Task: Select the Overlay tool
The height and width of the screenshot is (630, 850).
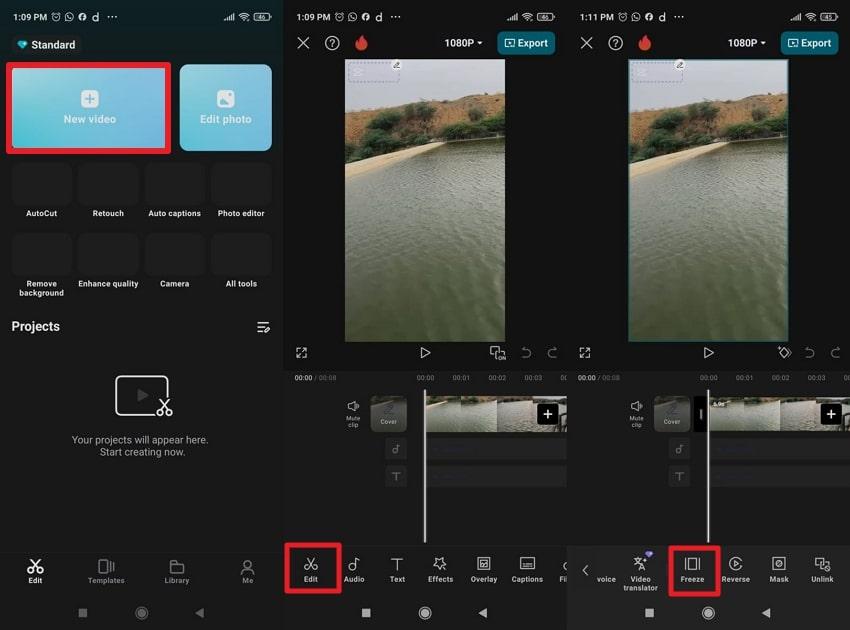Action: 483,570
